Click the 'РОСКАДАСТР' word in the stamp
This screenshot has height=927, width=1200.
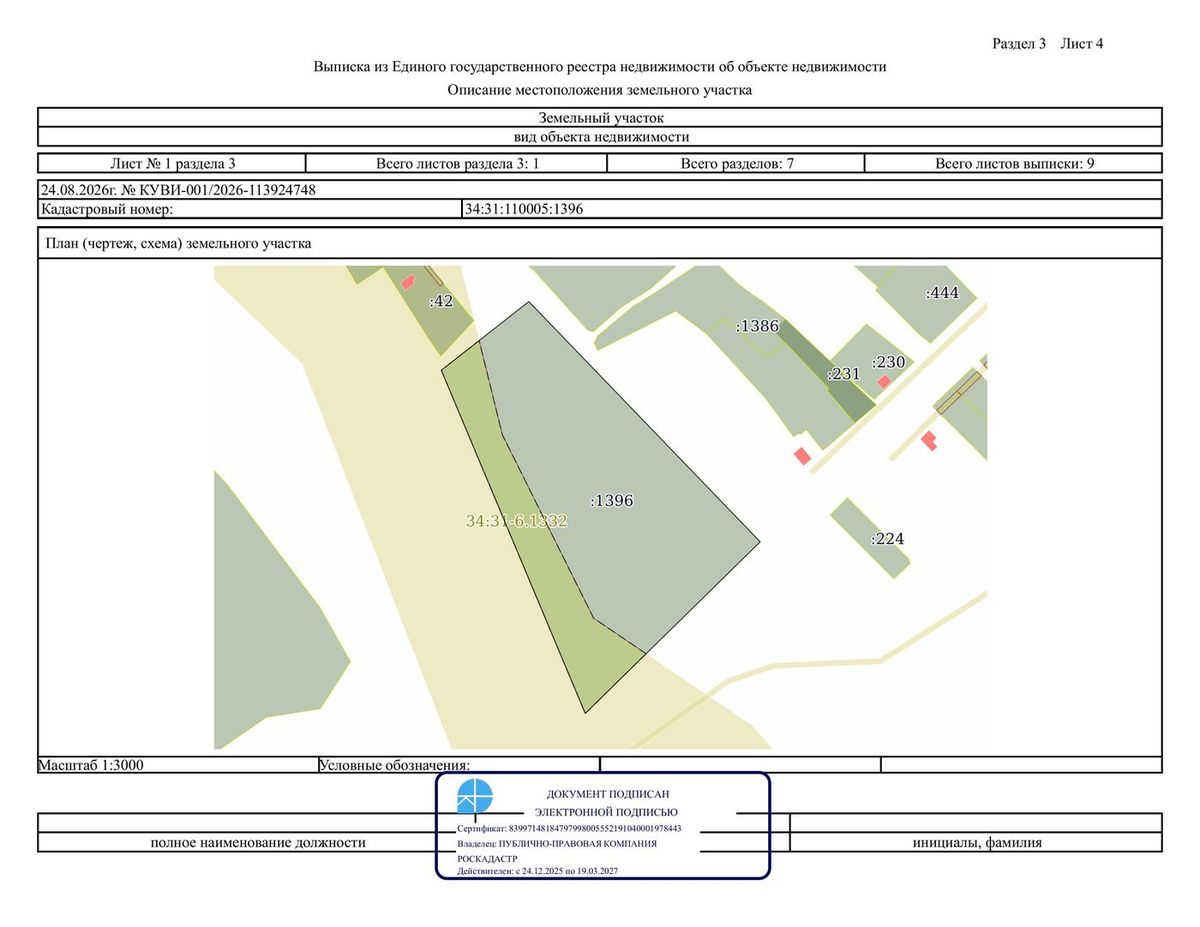pyautogui.click(x=485, y=858)
